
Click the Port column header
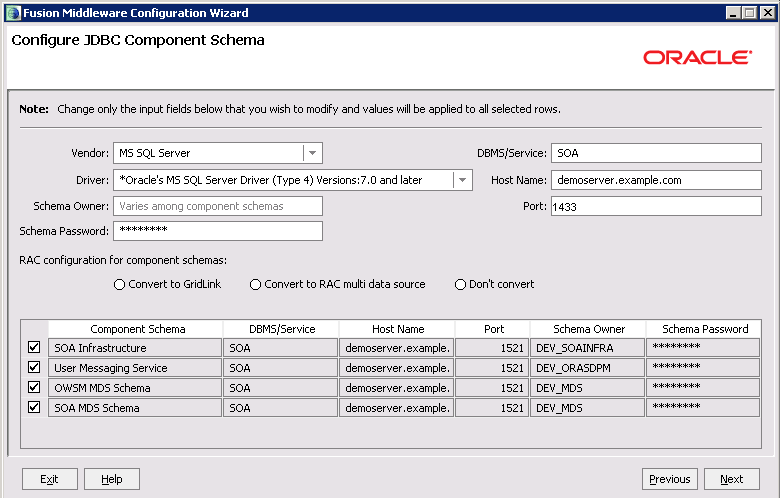[492, 329]
